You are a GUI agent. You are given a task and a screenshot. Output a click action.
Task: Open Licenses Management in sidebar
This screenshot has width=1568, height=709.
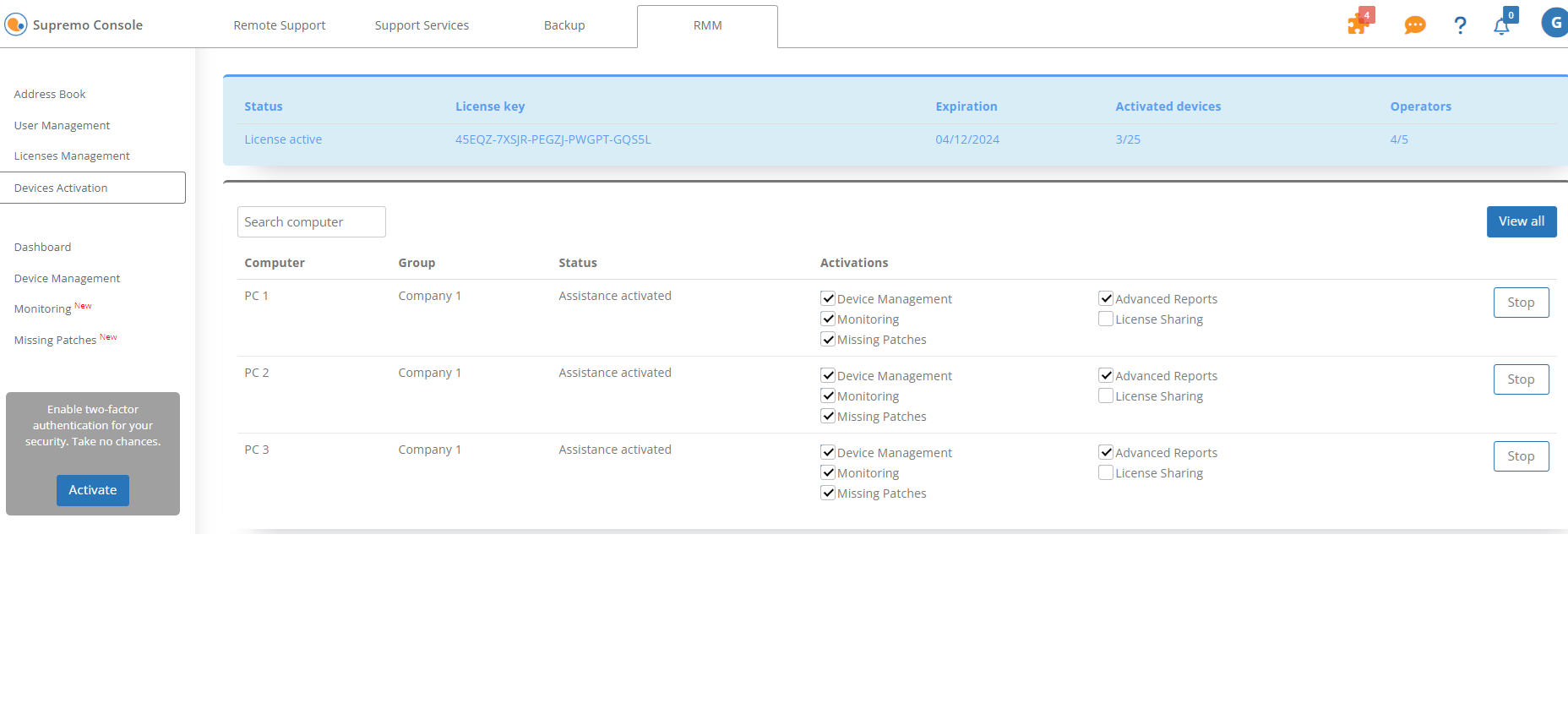(72, 155)
